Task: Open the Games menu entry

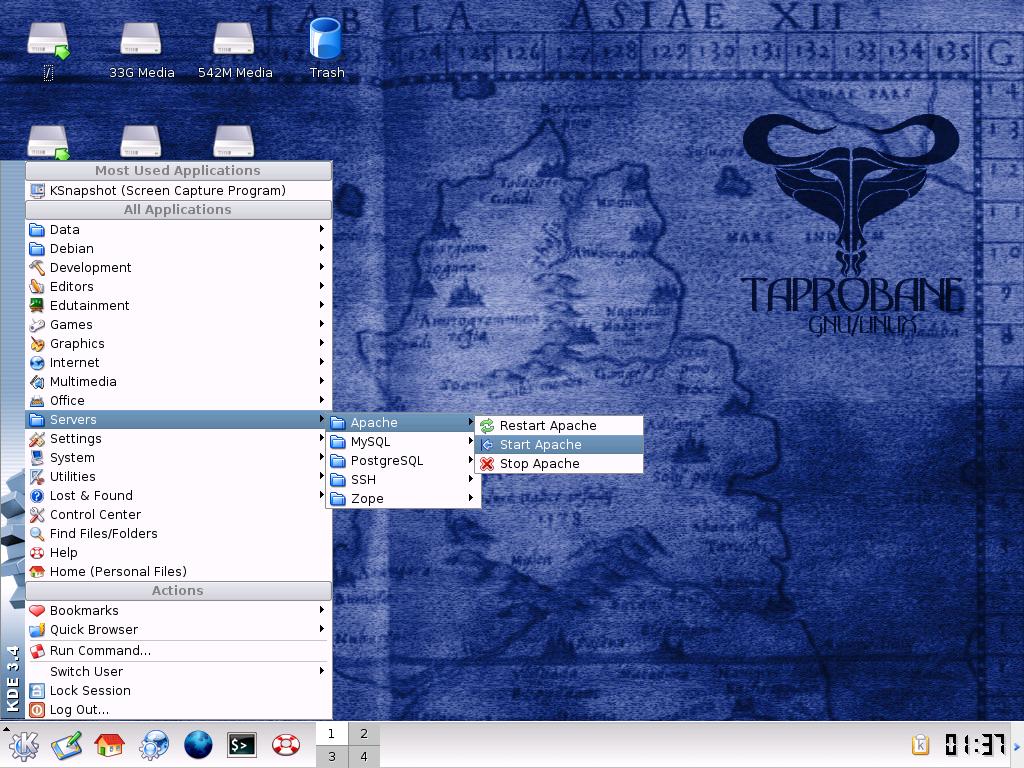Action: click(x=178, y=325)
